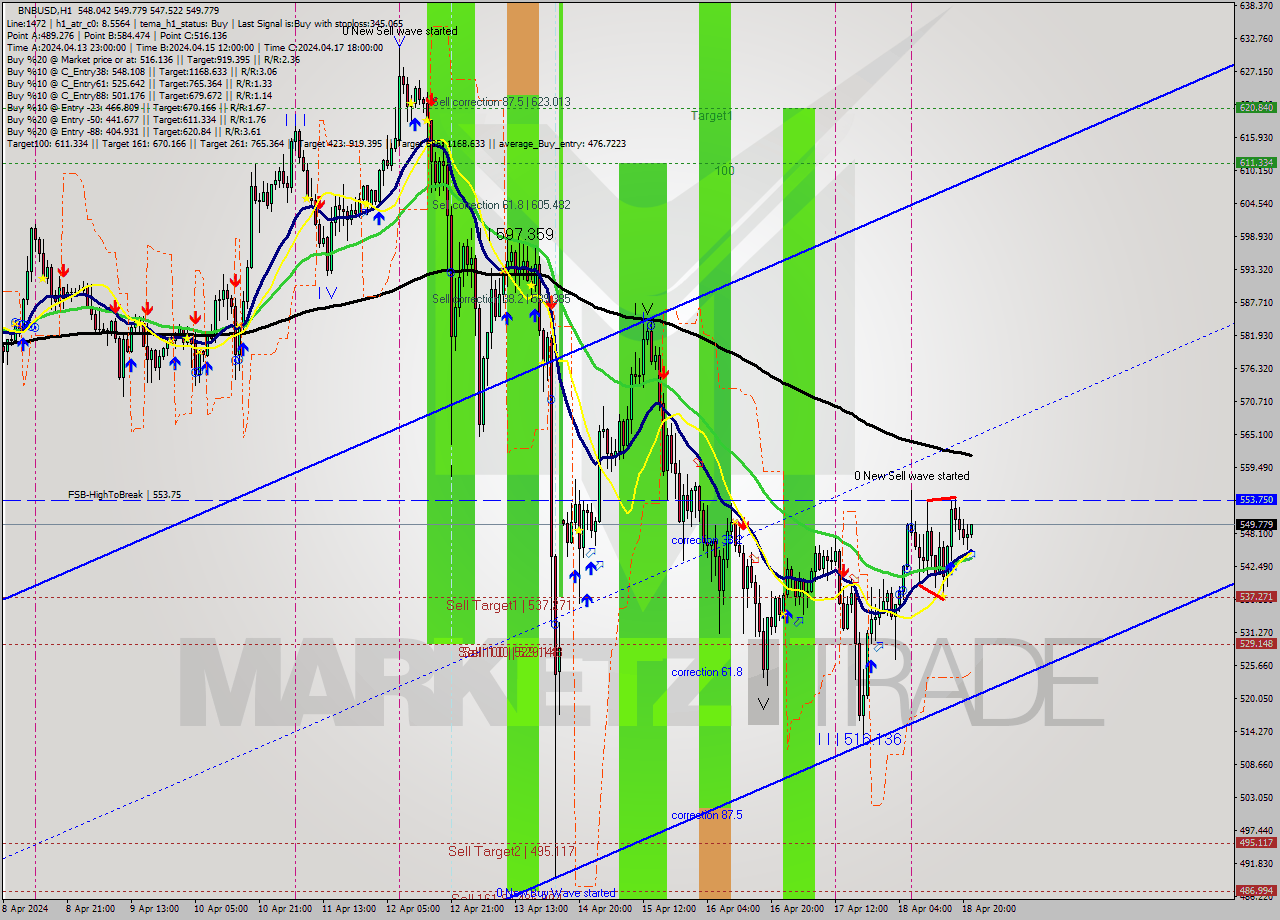Click 'Sell correction 61.8 | 605.482' label
The image size is (1280, 920).
coord(501,205)
